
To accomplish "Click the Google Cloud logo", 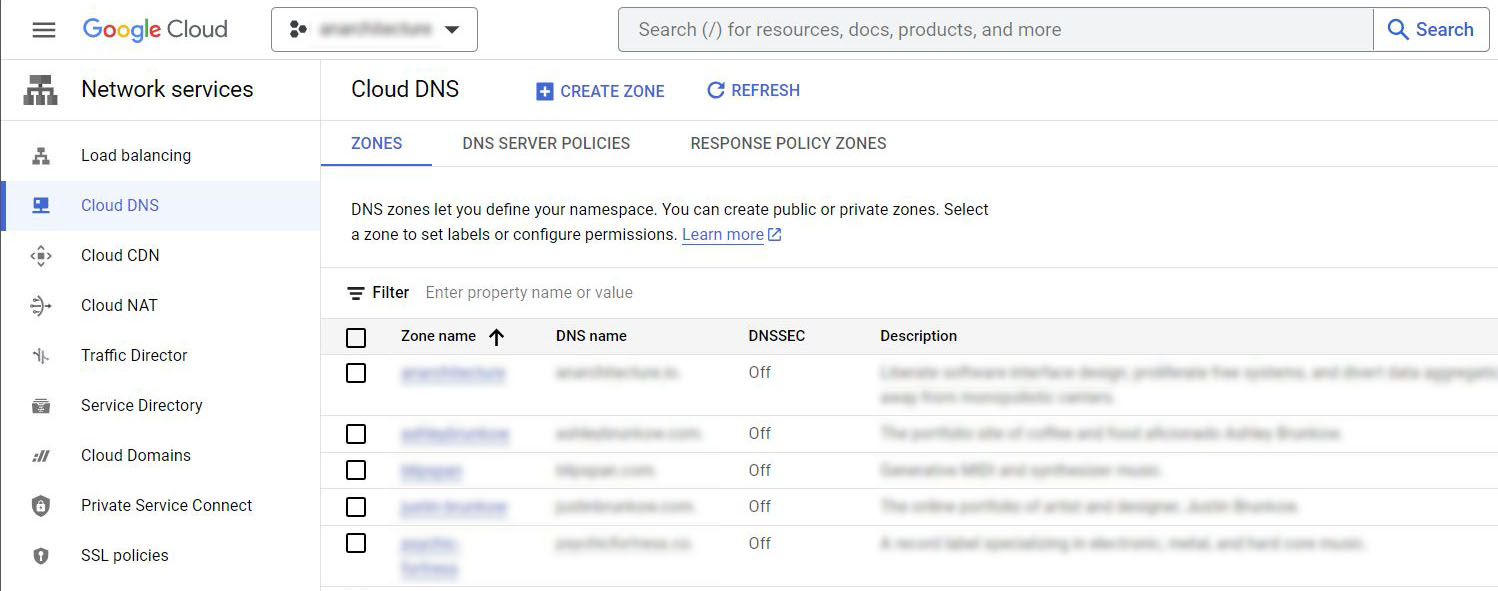I will (155, 30).
